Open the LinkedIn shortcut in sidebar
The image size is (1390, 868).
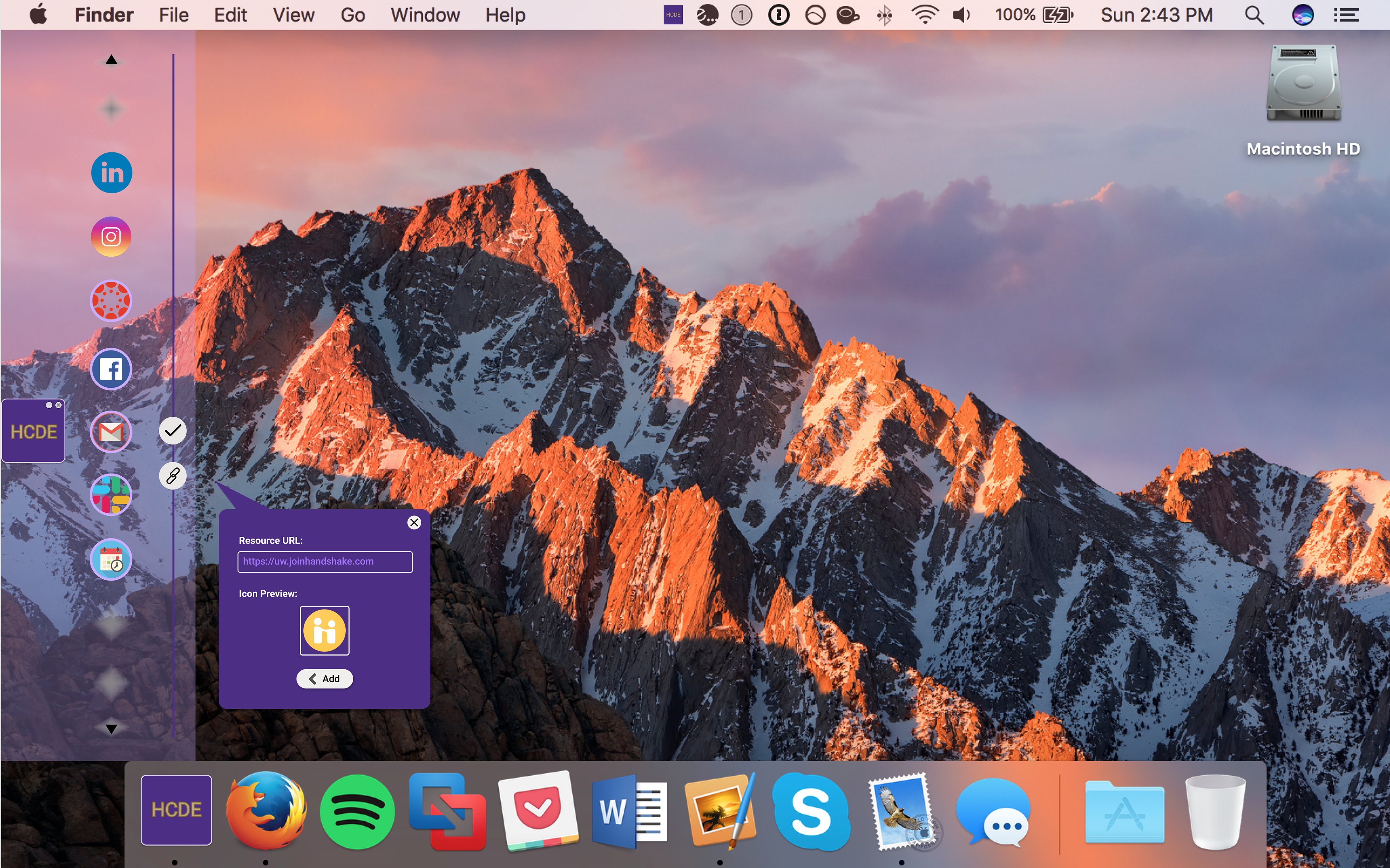coord(111,172)
